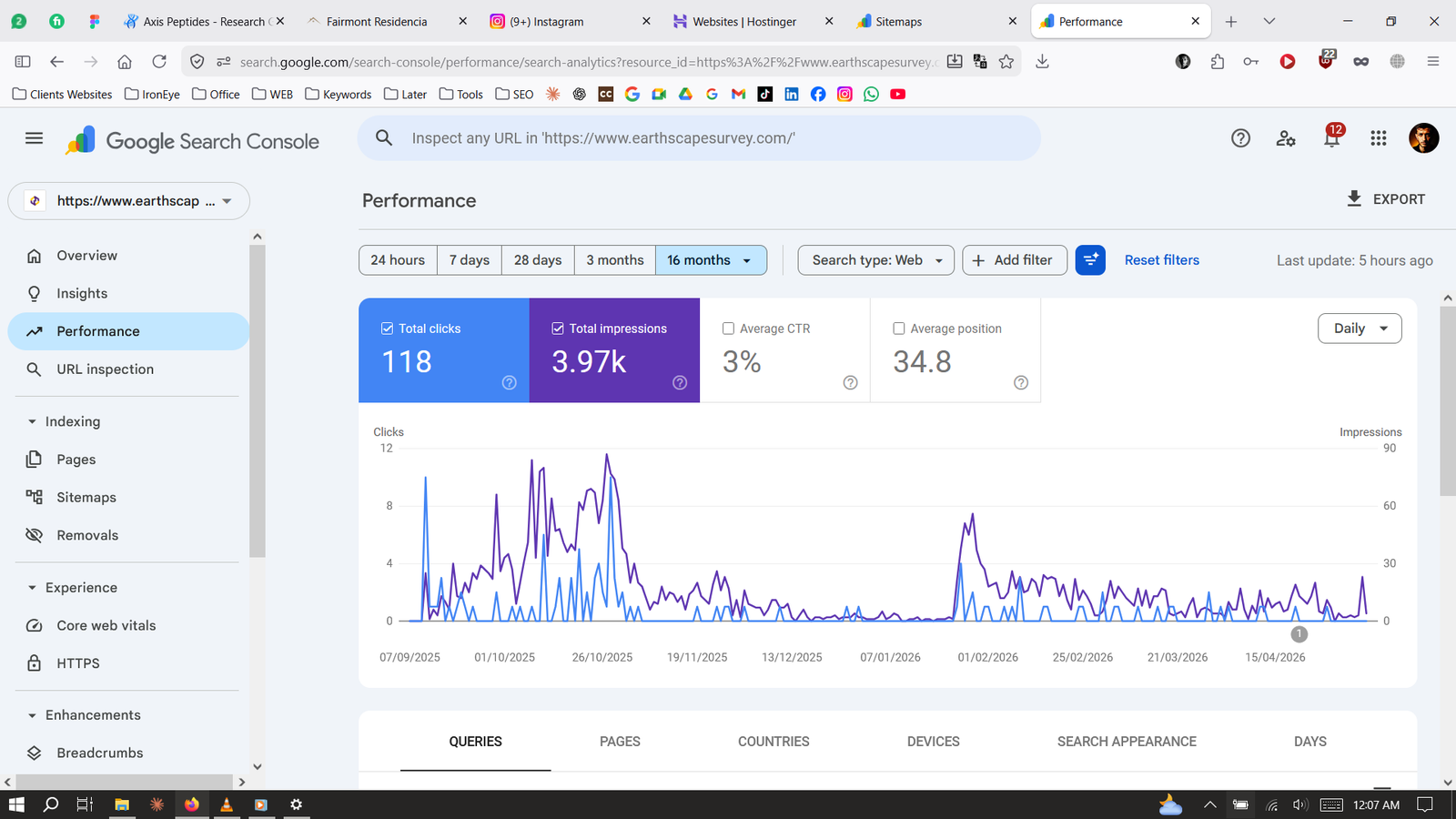1456x819 pixels.
Task: Open the Firefox application menu icon
Action: click(x=1433, y=62)
